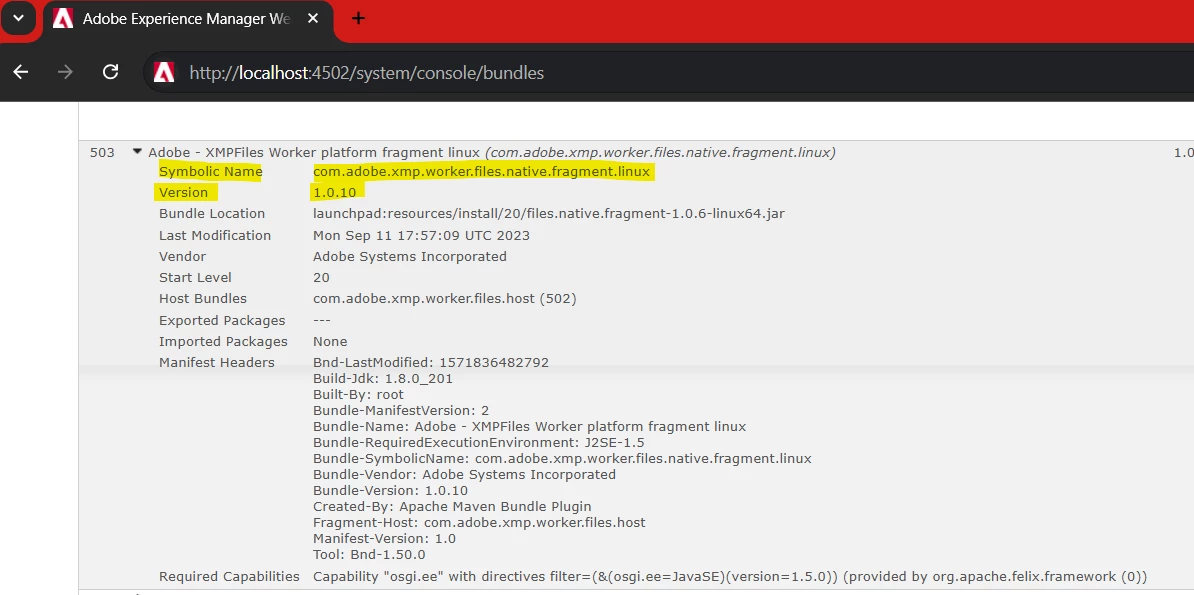Open a new browser tab
Screen dimensions: 1194x595
point(359,19)
